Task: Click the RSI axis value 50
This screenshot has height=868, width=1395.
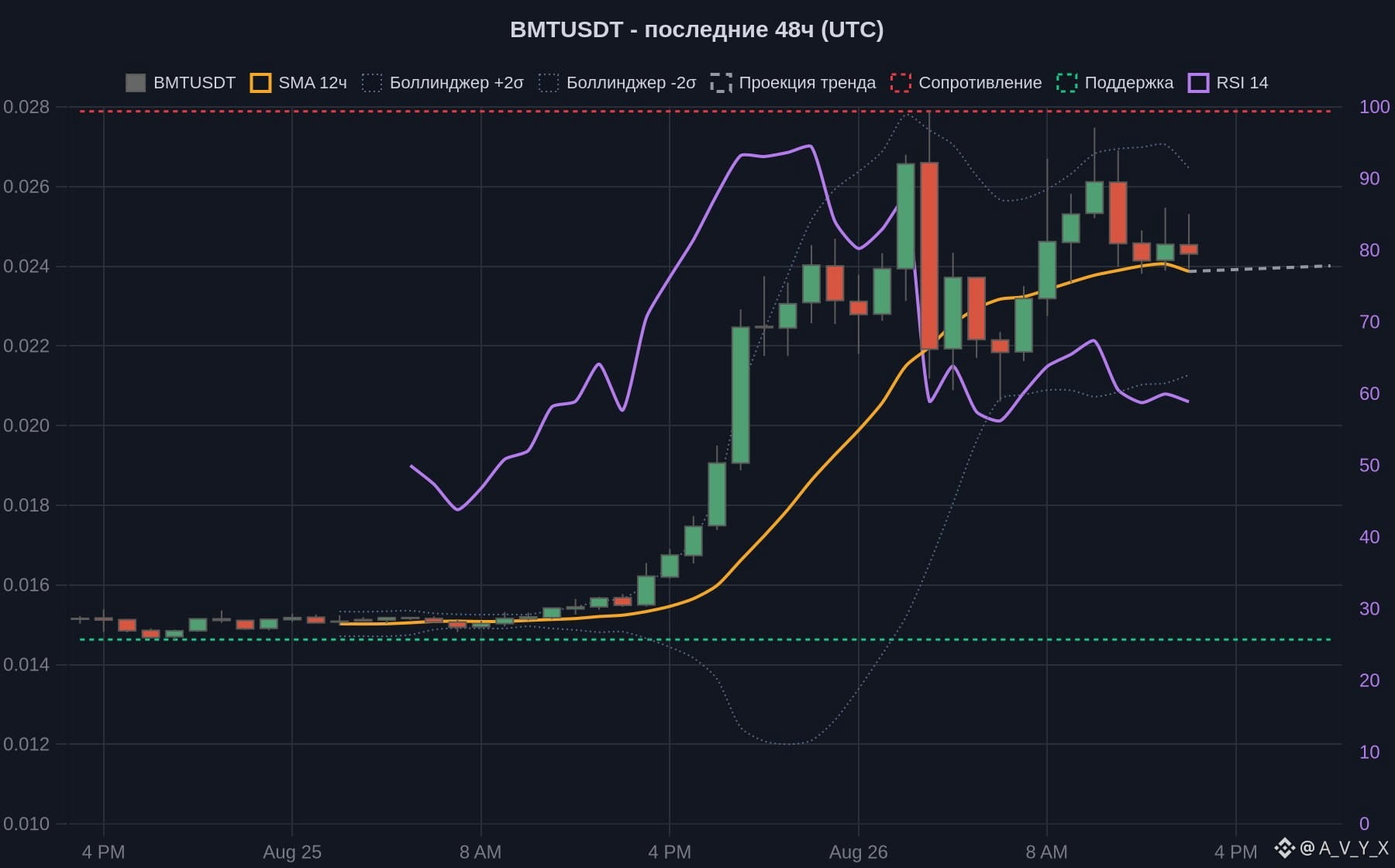Action: pos(1369,465)
